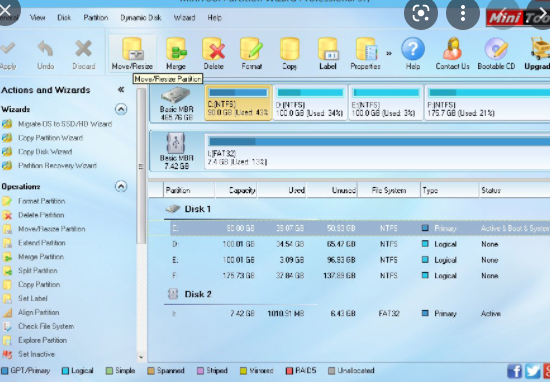Image resolution: width=550 pixels, height=382 pixels.
Task: Choose Split Partition operation
Action: coord(29,270)
